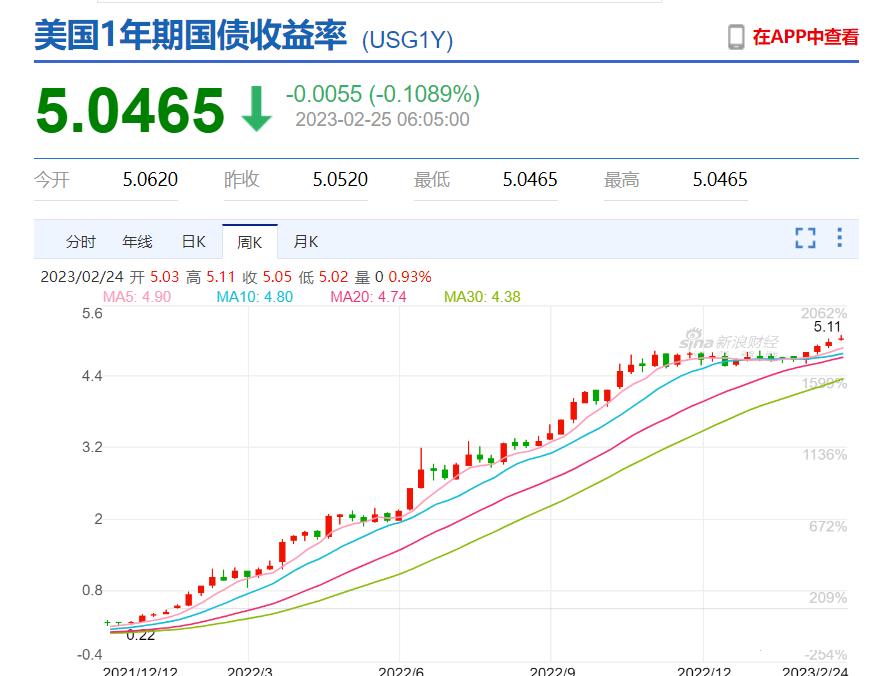The width and height of the screenshot is (887, 676).
Task: Click the large current yield 5.0465 figure
Action: pyautogui.click(x=130, y=104)
